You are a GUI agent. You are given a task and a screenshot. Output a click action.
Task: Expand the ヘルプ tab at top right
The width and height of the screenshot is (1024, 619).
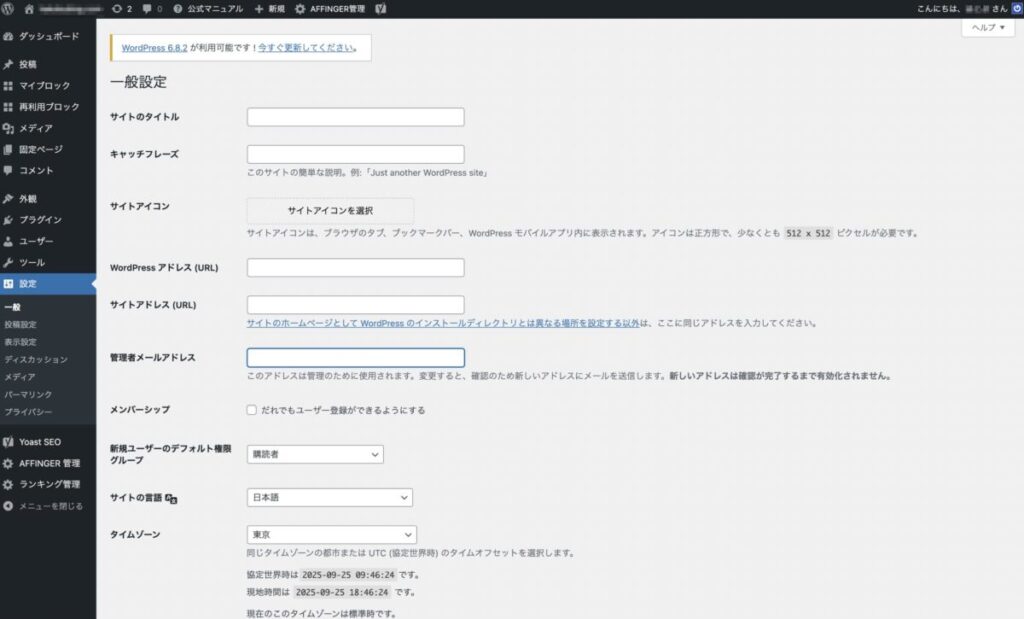click(x=988, y=28)
